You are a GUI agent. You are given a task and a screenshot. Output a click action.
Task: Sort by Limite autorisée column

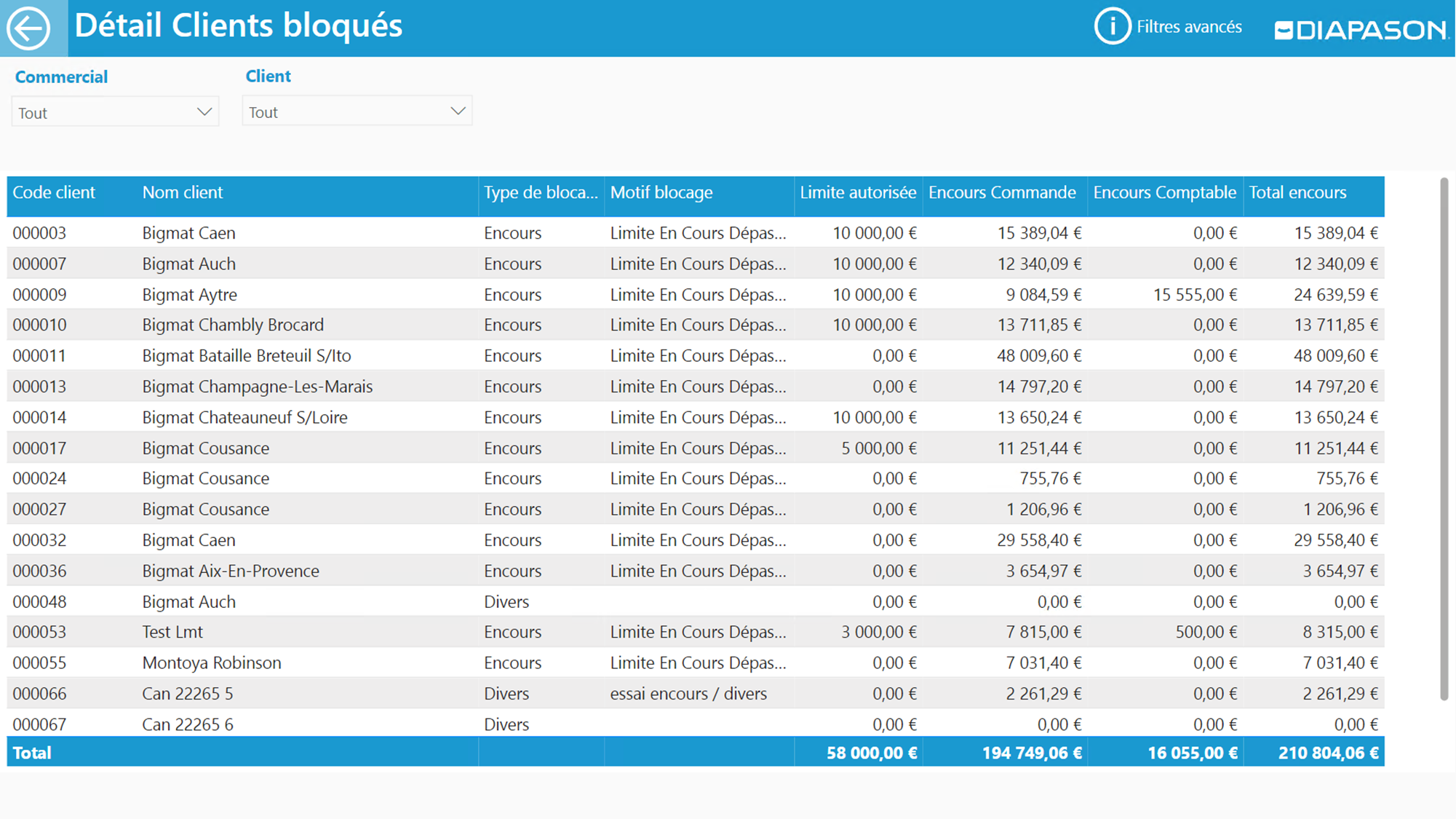[x=857, y=193]
